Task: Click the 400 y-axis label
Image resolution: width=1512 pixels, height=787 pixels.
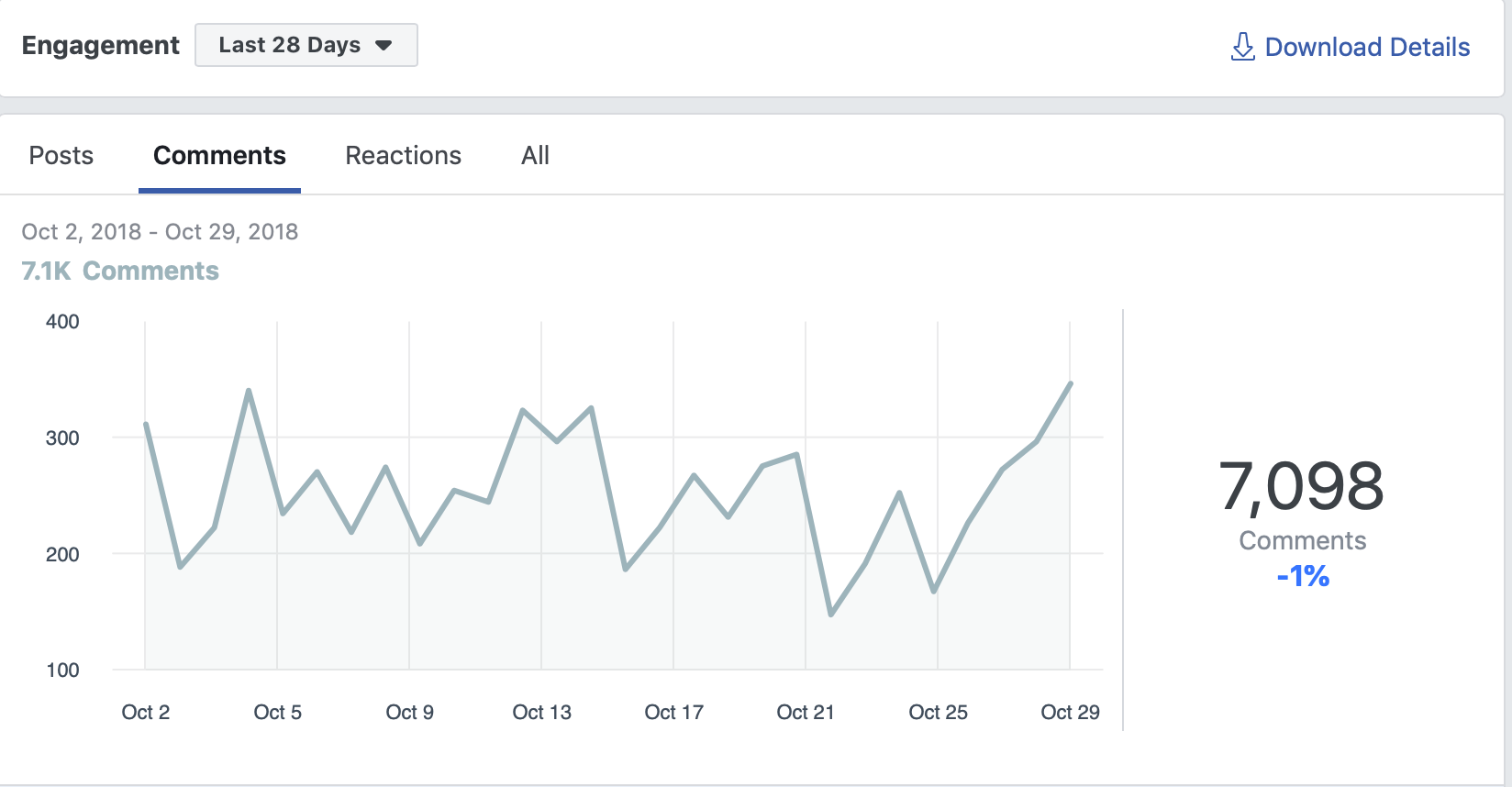Action: (62, 321)
